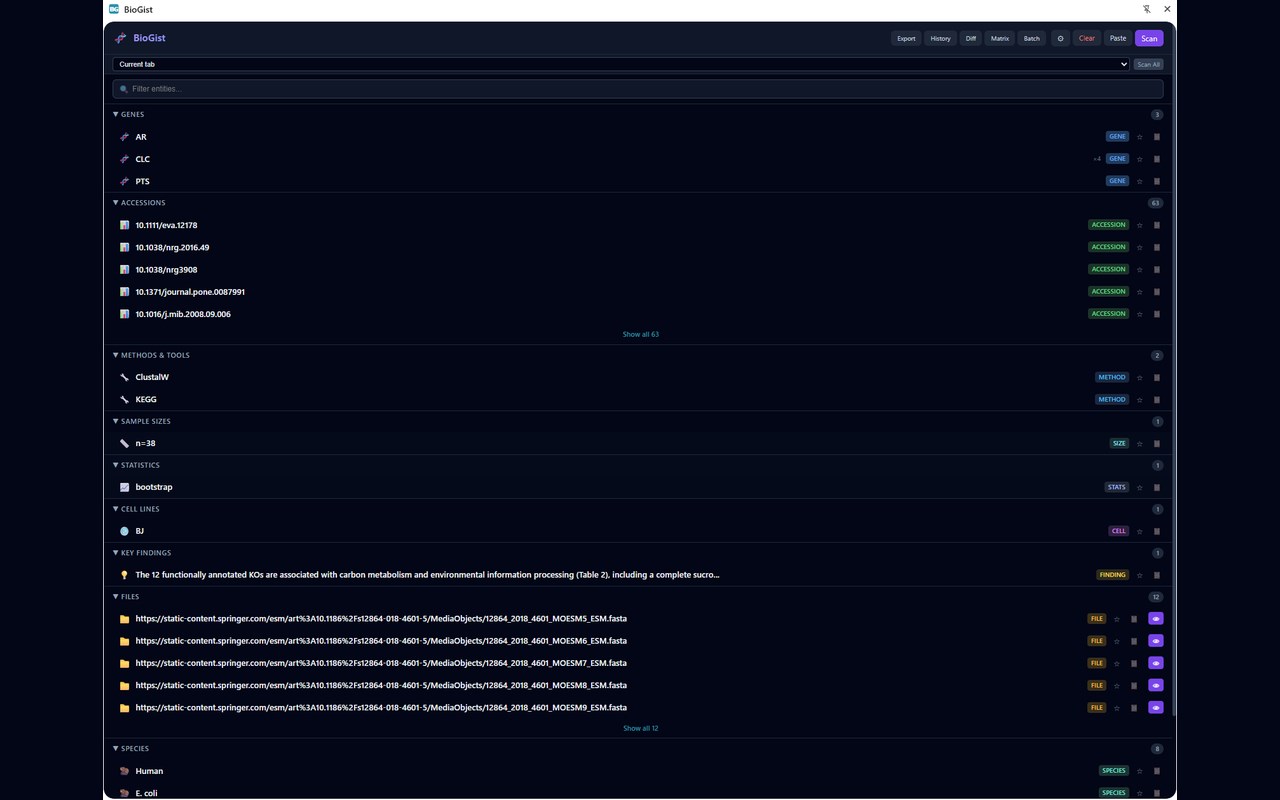Copy accession 10.1371/journal.pone.0087991
This screenshot has height=800, width=1280.
coord(1157,291)
